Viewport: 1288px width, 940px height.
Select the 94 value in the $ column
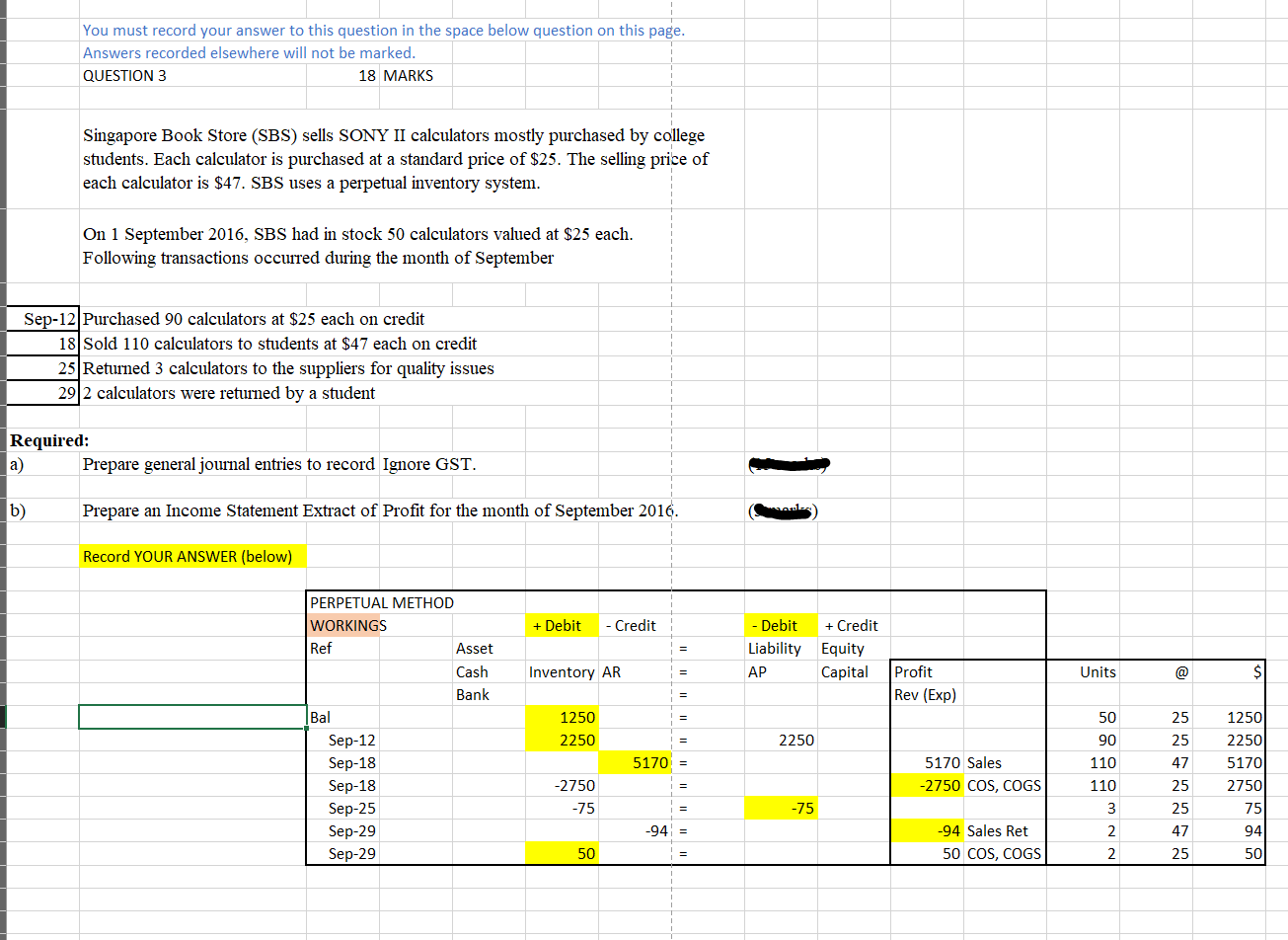coord(1252,831)
